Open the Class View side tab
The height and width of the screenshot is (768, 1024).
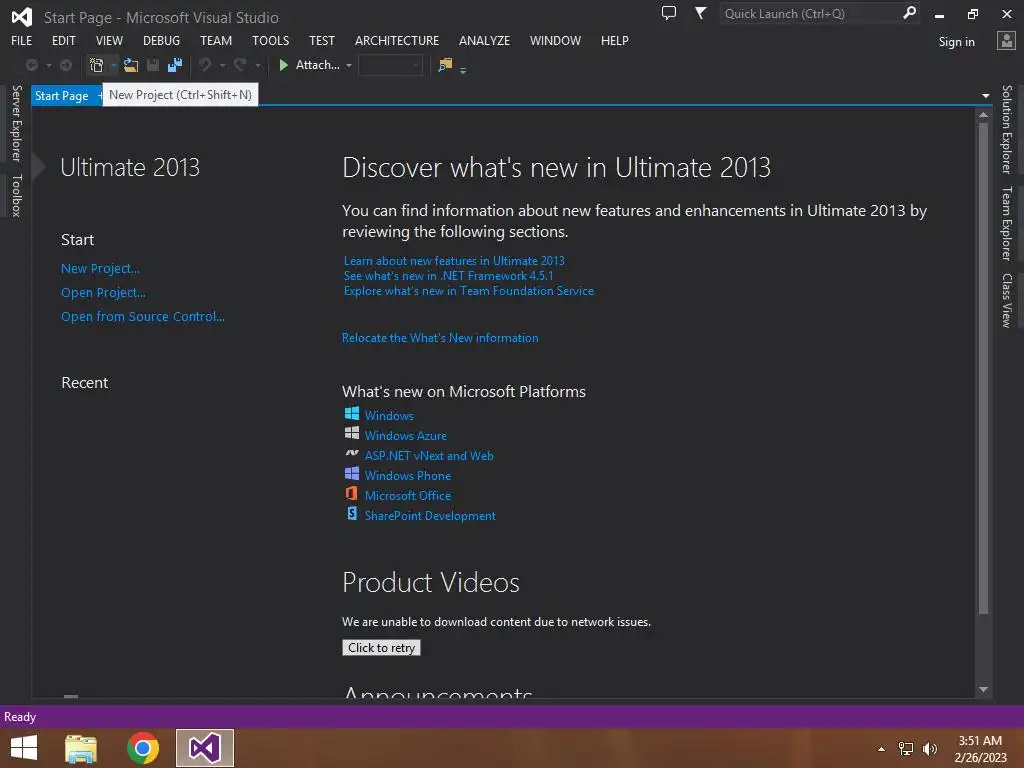(x=1006, y=300)
